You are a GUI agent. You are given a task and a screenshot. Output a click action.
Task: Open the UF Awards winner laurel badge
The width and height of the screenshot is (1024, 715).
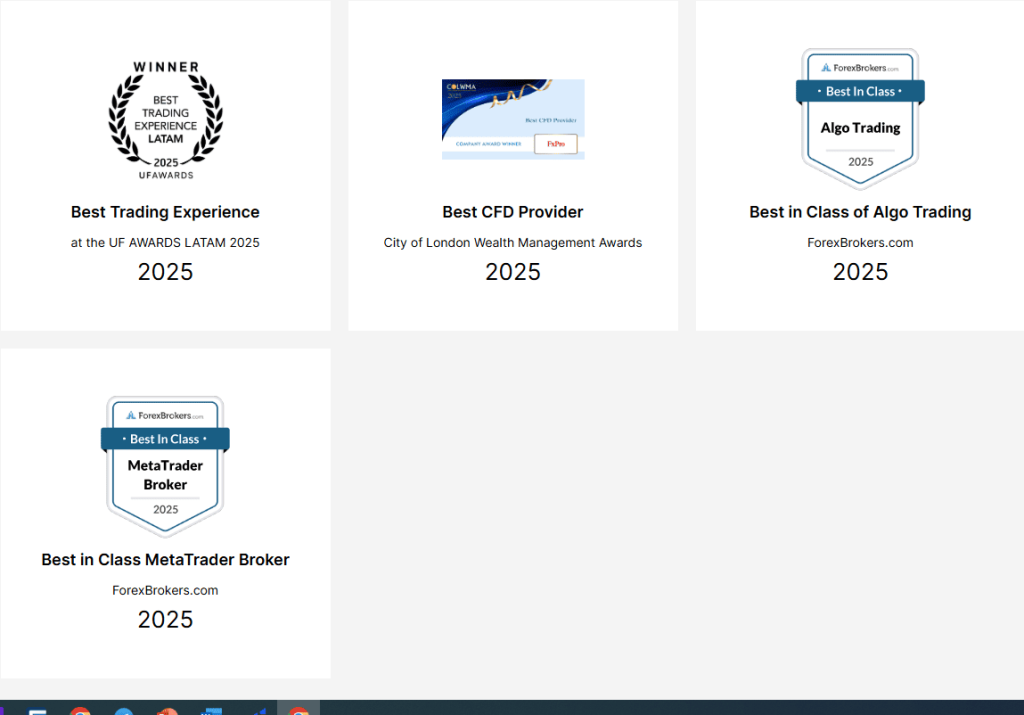click(x=165, y=120)
